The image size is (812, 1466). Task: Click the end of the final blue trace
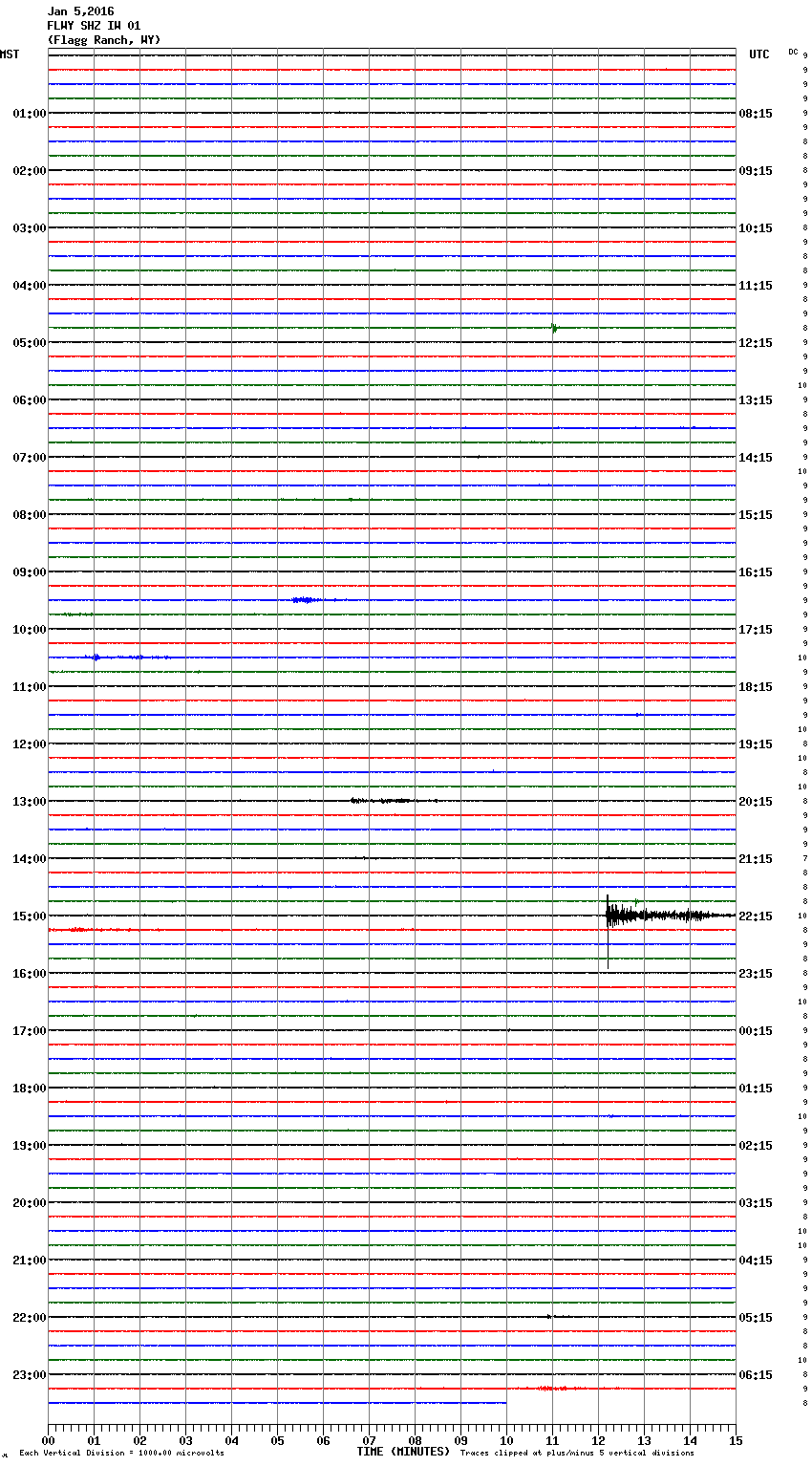click(505, 1403)
